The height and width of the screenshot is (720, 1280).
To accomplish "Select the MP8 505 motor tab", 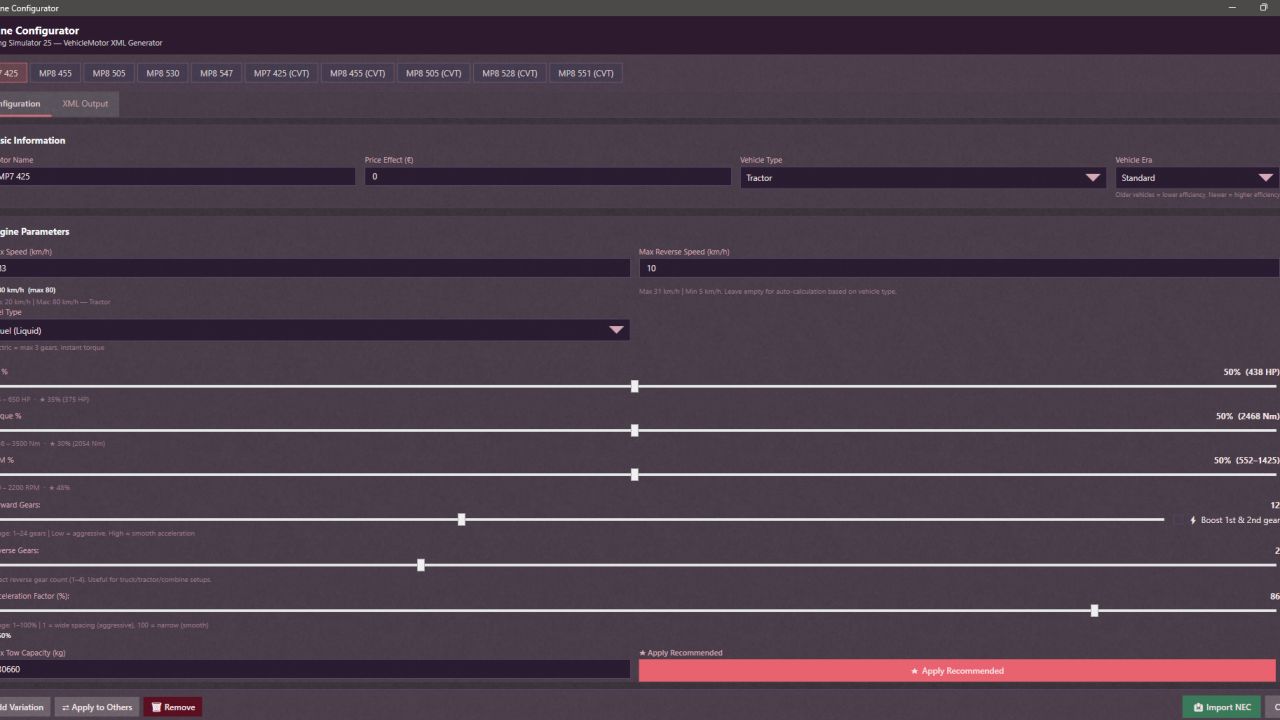I will point(109,73).
